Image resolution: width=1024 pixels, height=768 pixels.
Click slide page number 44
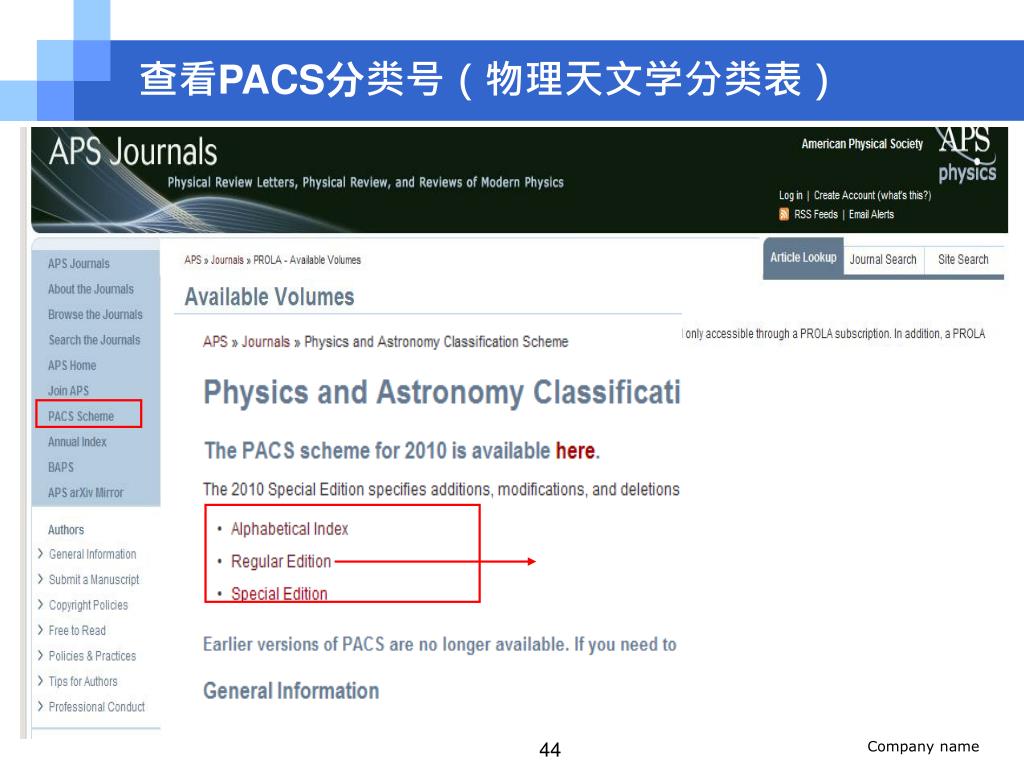tap(550, 749)
